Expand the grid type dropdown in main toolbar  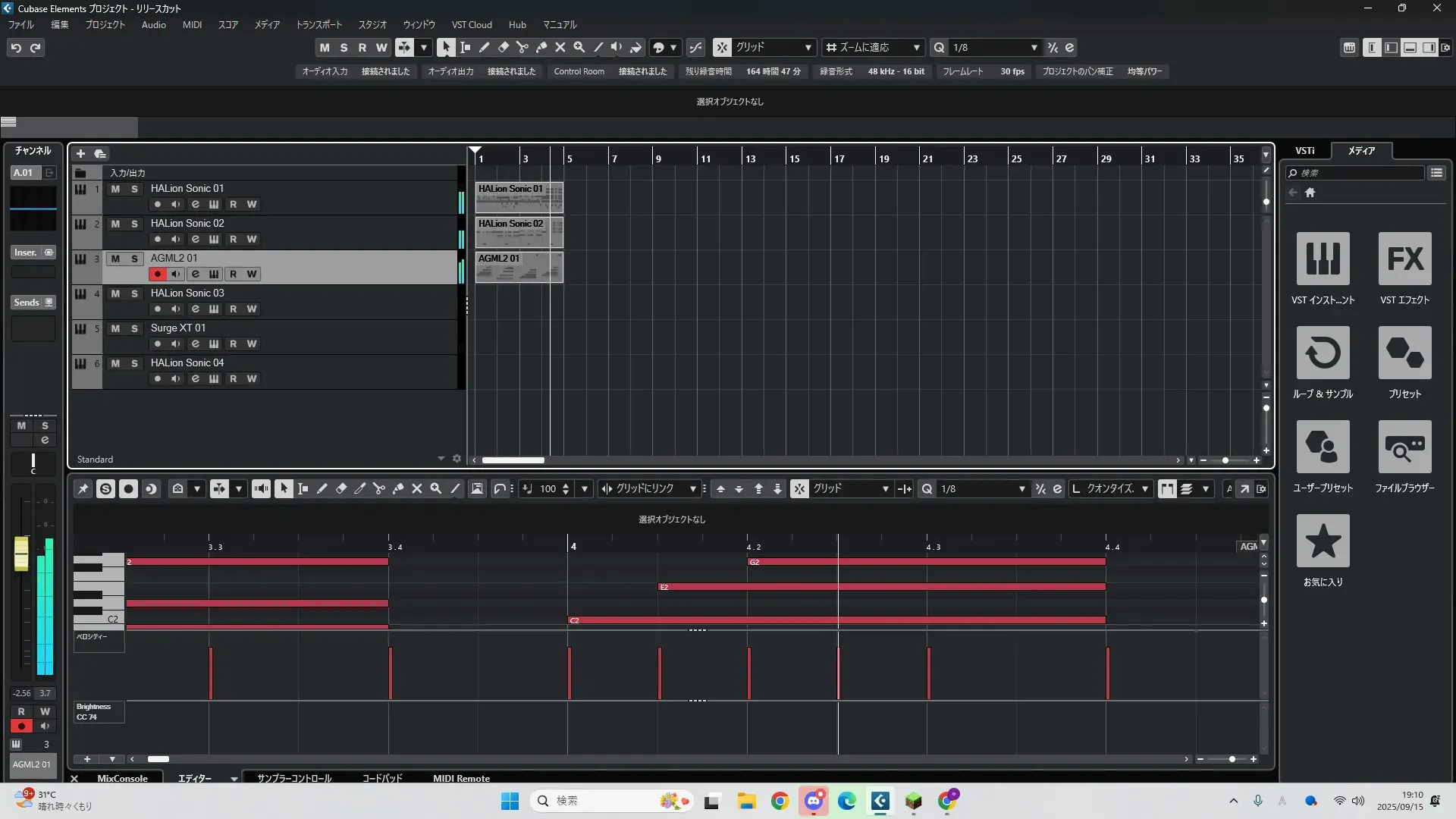[x=808, y=48]
